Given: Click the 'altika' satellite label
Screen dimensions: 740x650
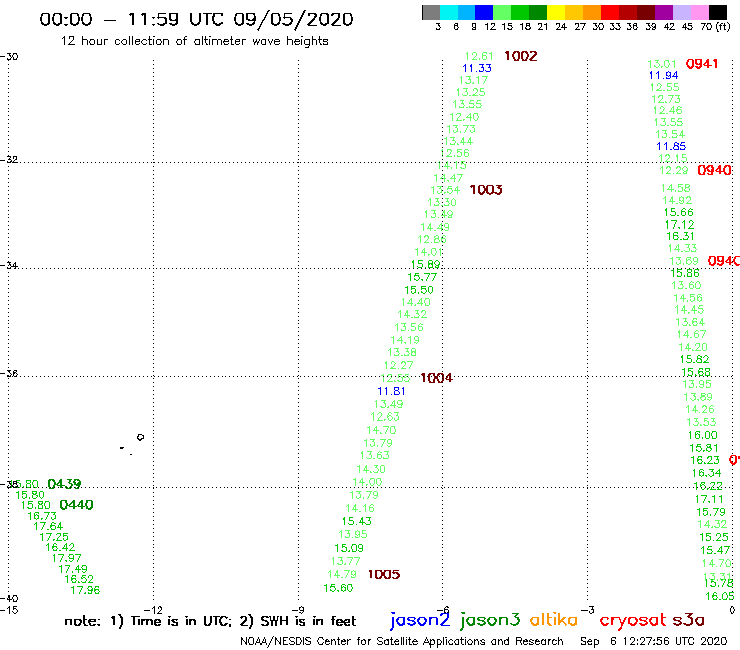Looking at the screenshot, I should tap(554, 619).
